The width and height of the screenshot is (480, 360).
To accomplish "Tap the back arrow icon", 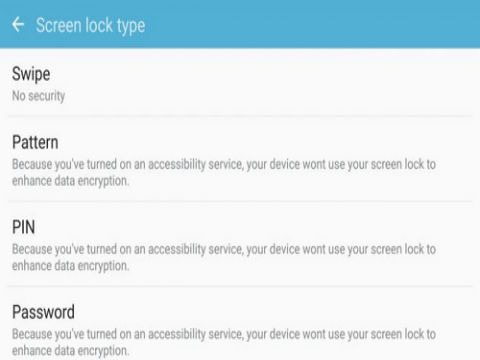I will tap(18, 25).
